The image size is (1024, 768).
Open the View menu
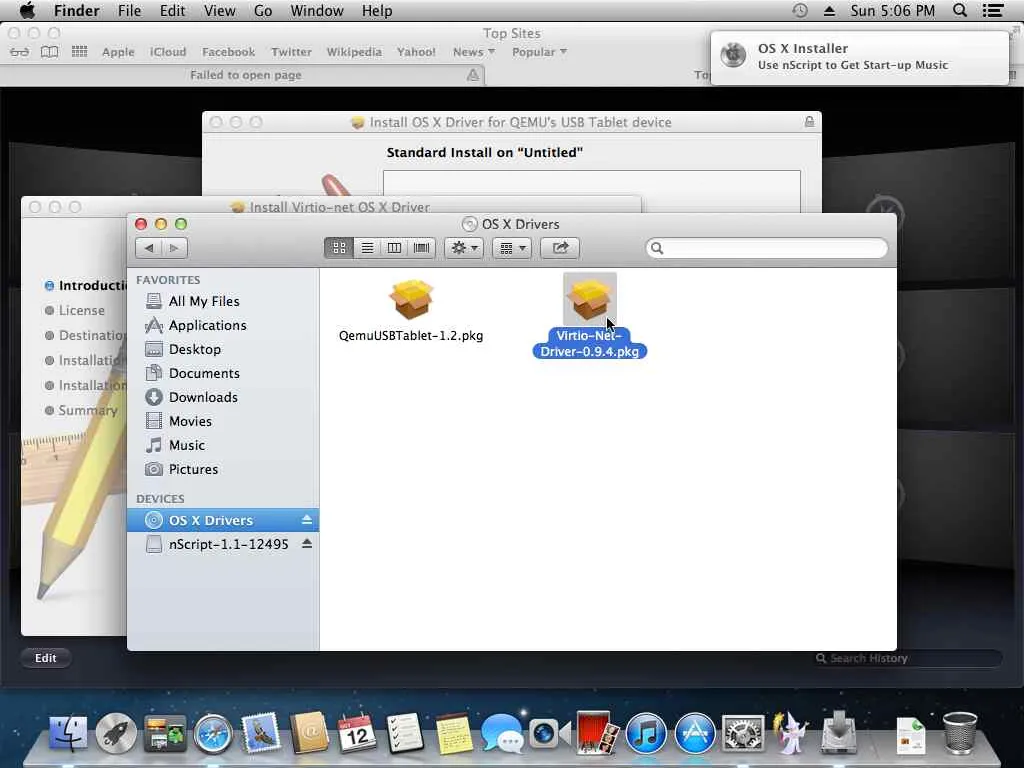(x=219, y=10)
